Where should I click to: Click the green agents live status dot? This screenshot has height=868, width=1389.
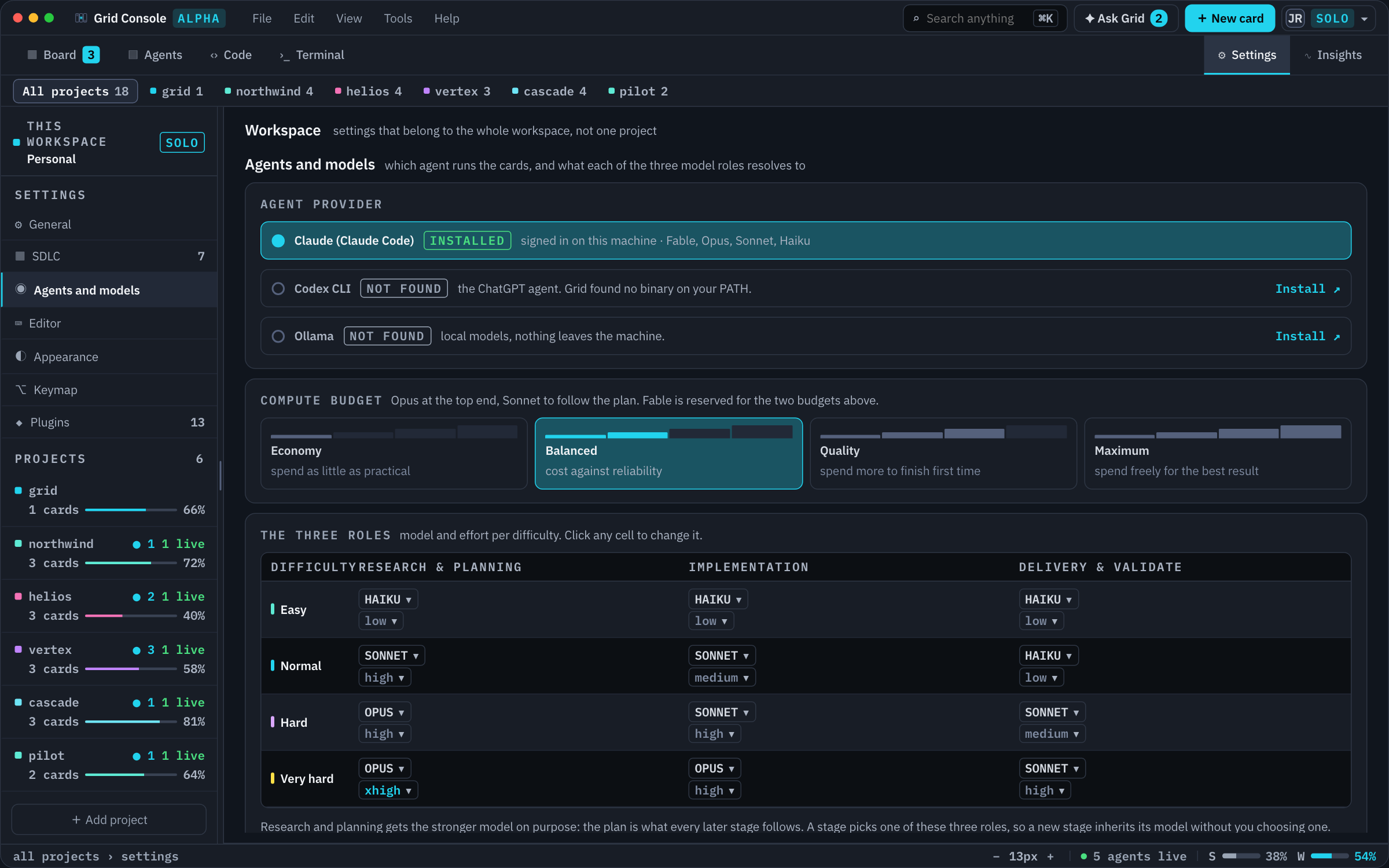pos(1083,856)
